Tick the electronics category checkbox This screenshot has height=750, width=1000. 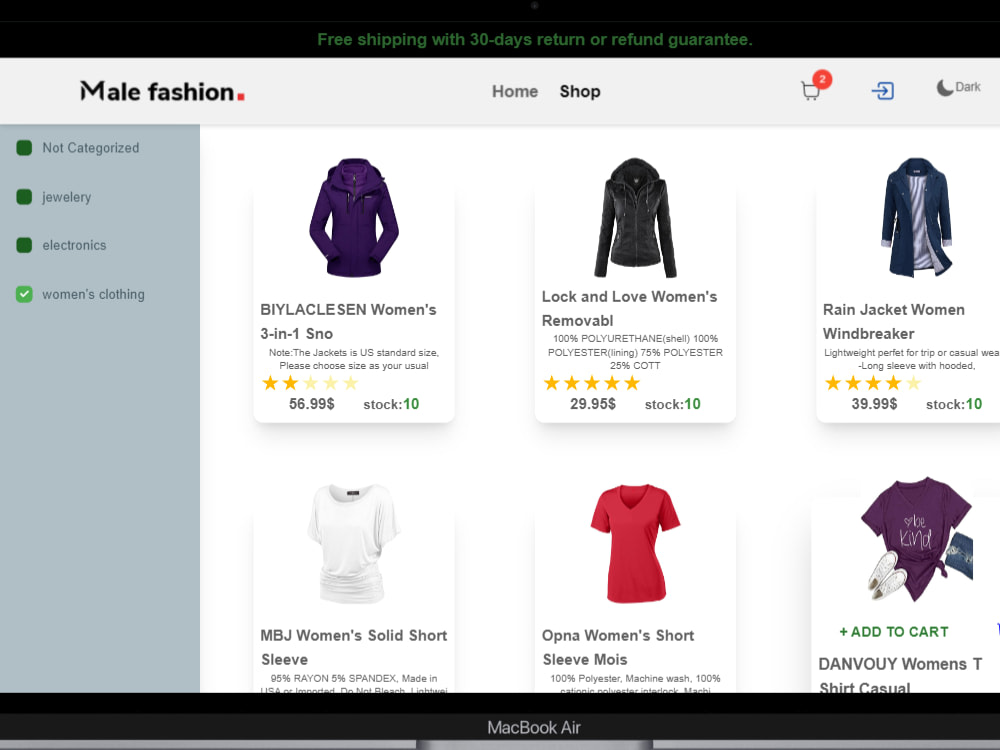(24, 246)
